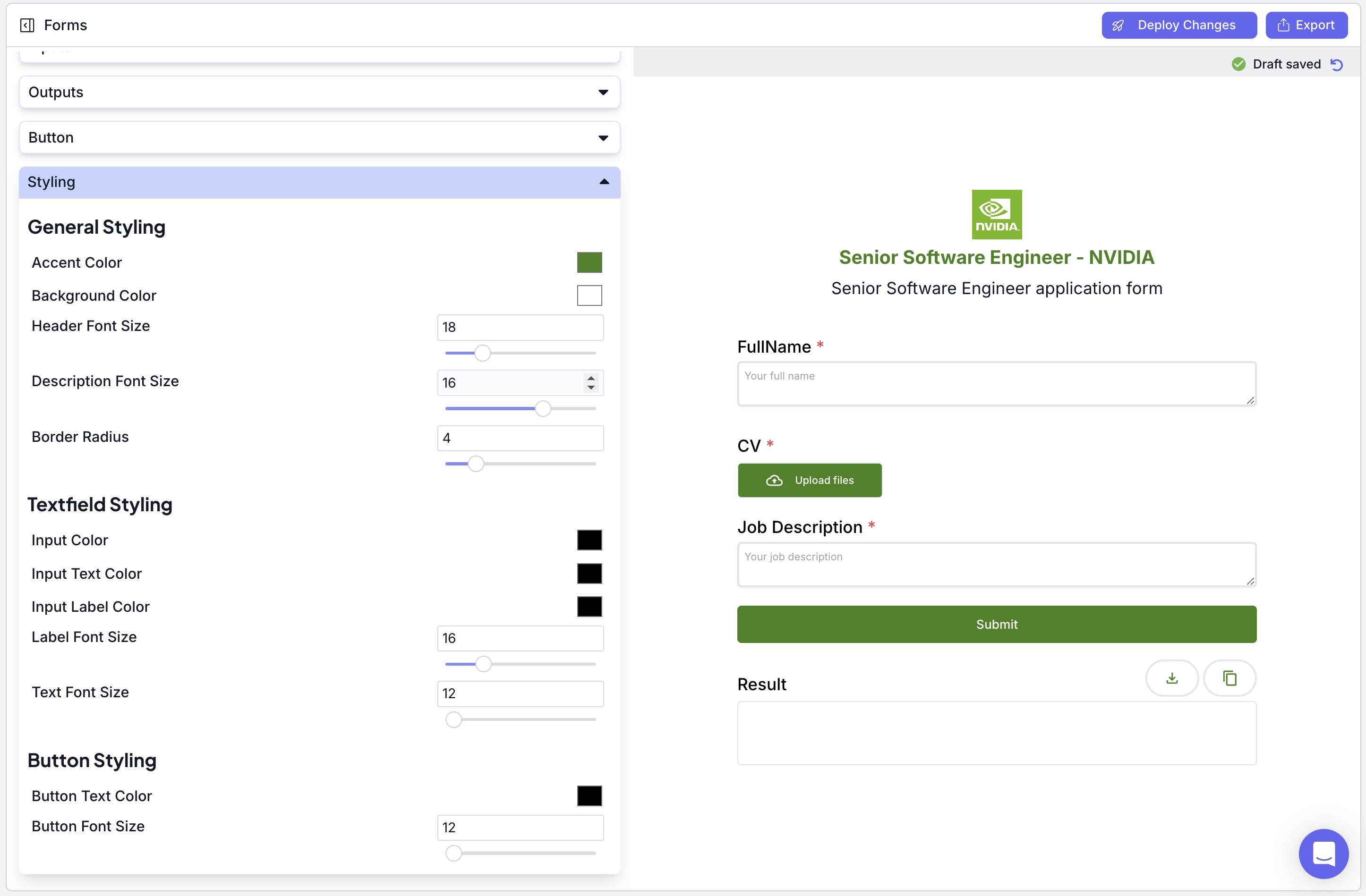Click the Export button

[x=1306, y=25]
